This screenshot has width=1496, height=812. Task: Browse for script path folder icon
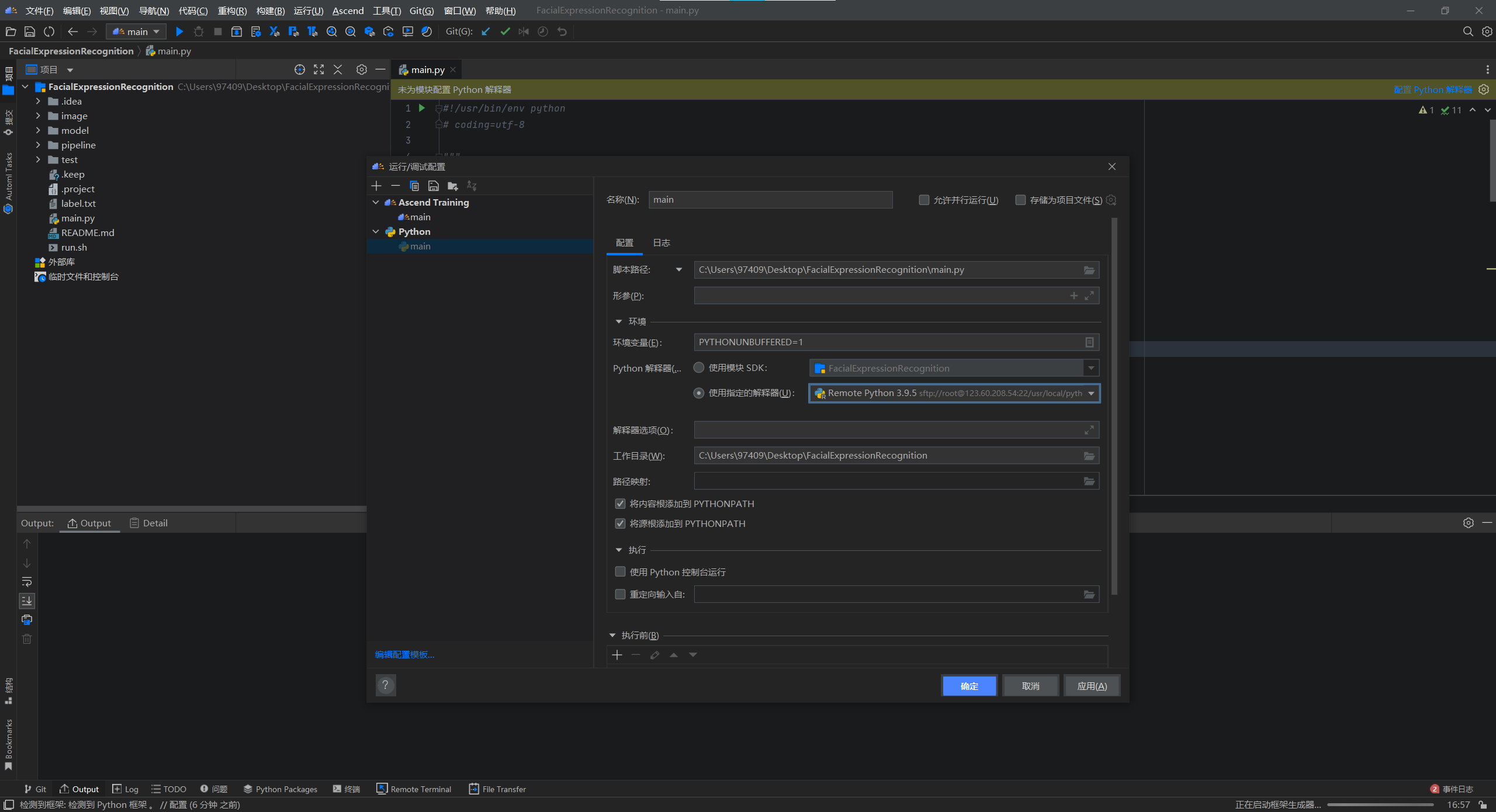(x=1089, y=270)
